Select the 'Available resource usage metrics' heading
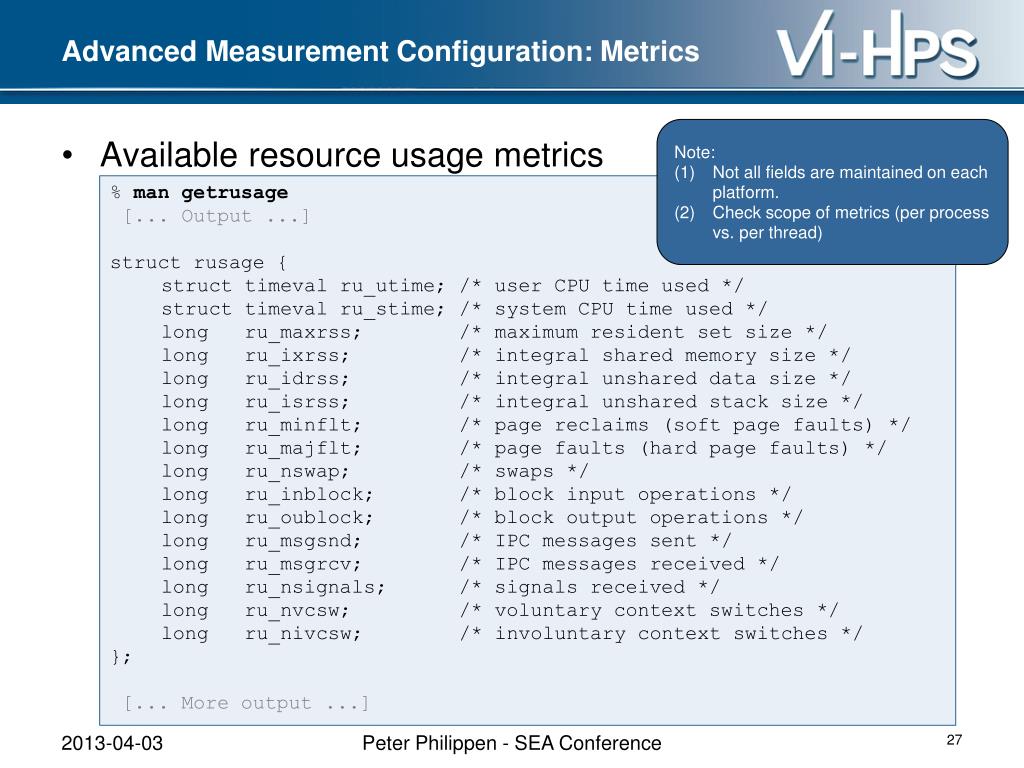1024x768 pixels. 351,155
